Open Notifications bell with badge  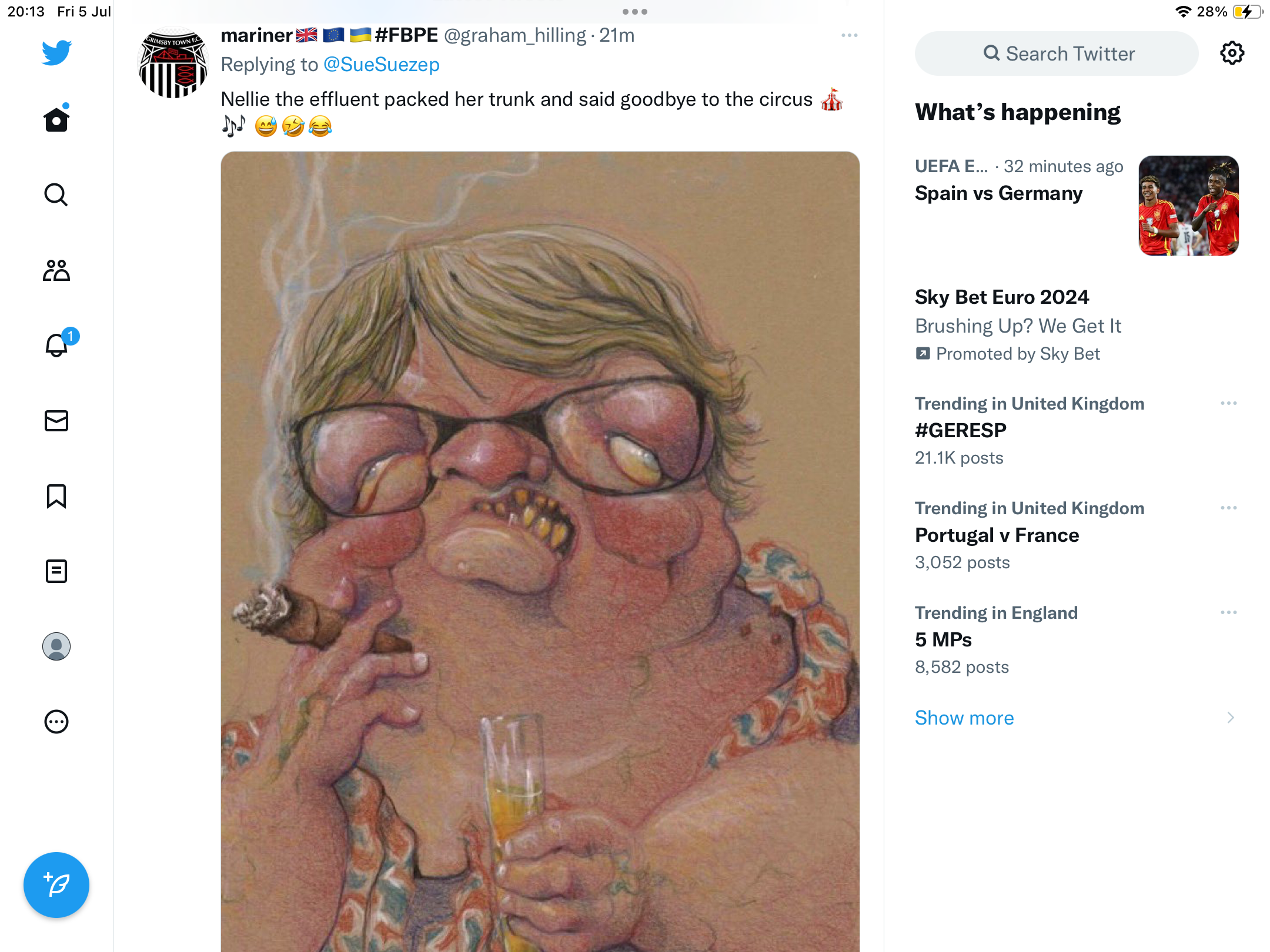pyautogui.click(x=56, y=345)
